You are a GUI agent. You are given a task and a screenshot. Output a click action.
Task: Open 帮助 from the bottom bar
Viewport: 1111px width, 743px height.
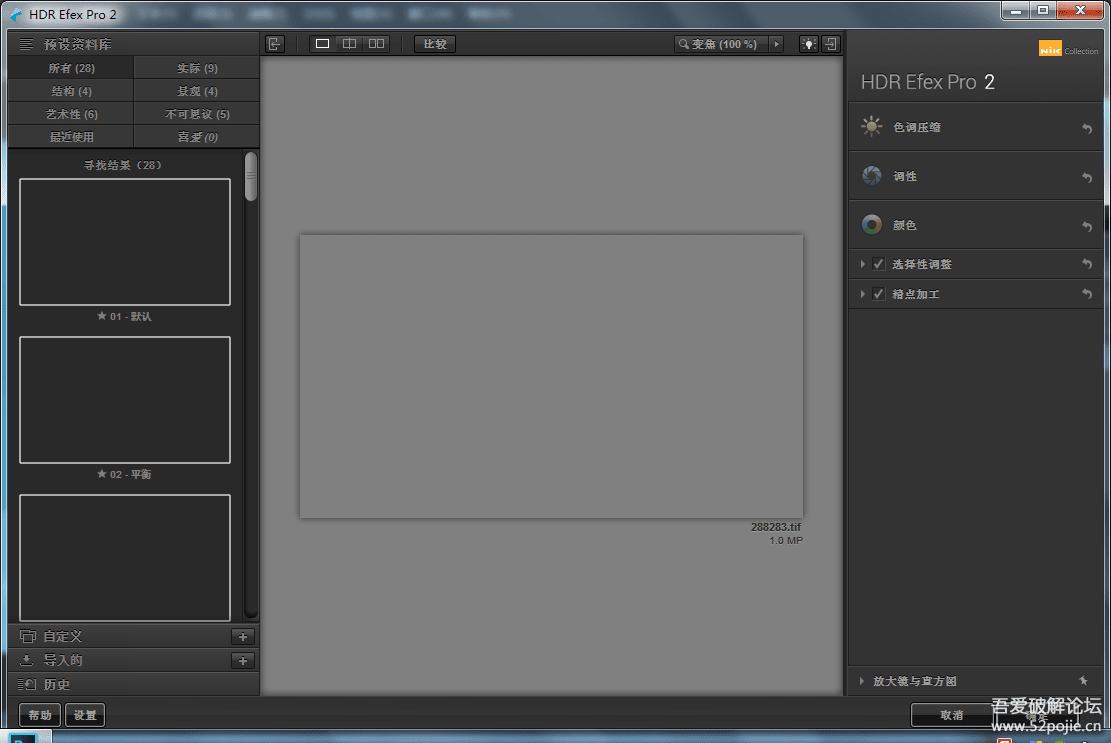tap(40, 715)
